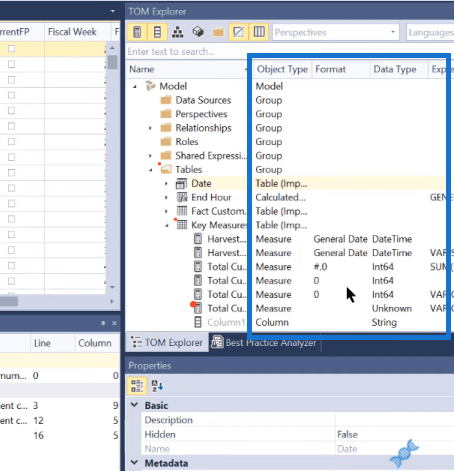Toggle the hidden objects toolbar icon
This screenshot has height=471, width=454.
(238, 32)
